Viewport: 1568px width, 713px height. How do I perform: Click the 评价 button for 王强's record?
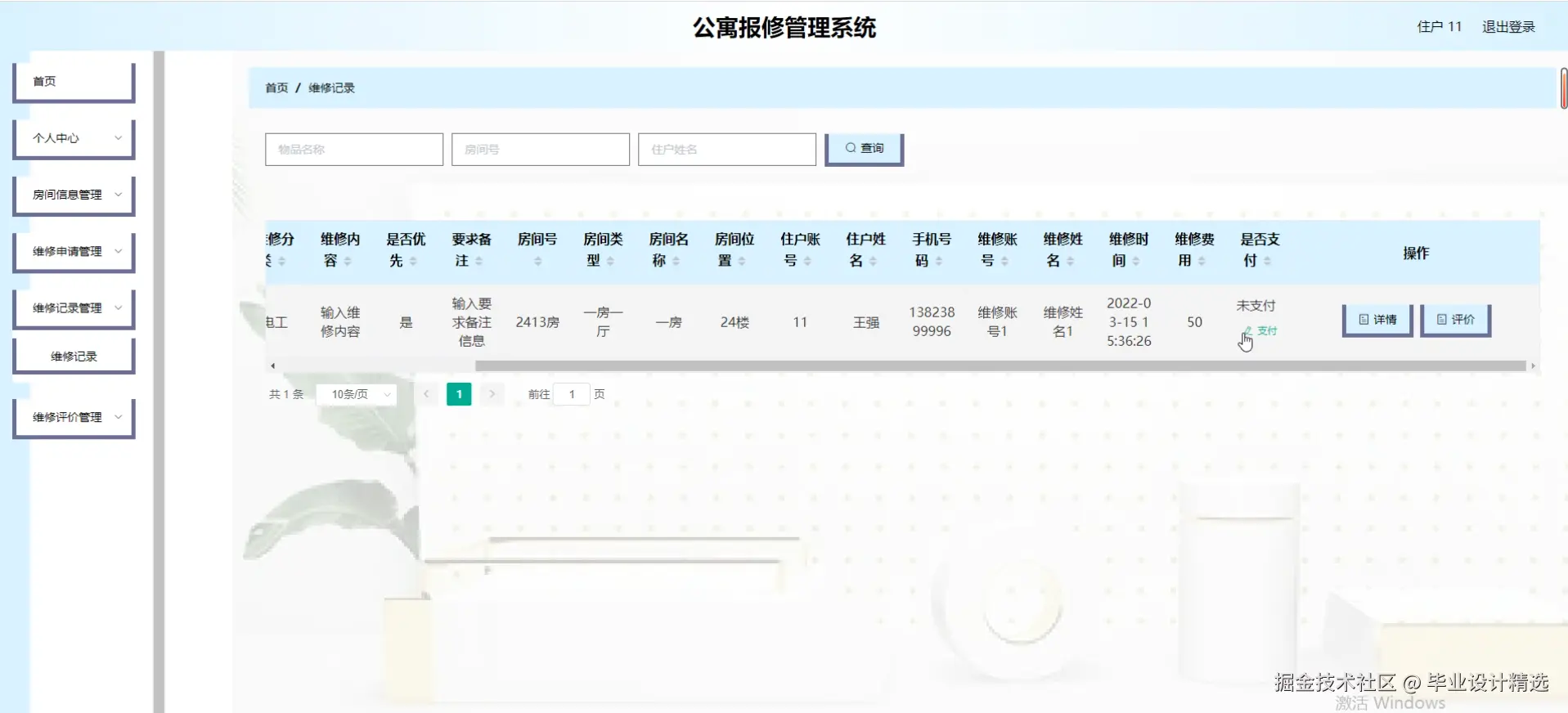[1456, 320]
